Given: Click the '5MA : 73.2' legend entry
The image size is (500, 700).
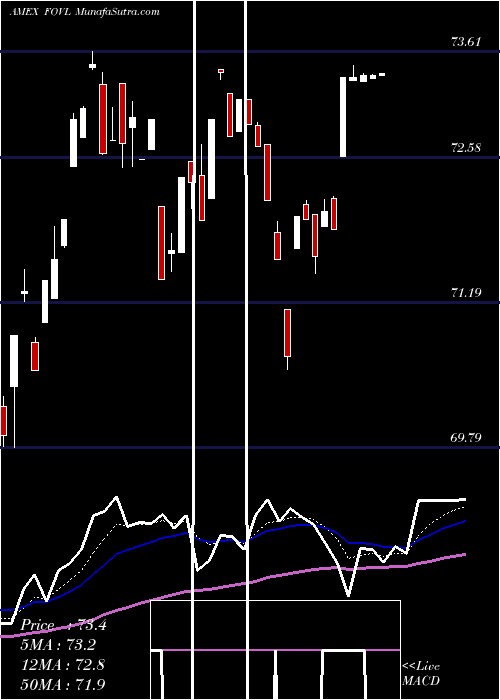Looking at the screenshot, I should 58,645.
